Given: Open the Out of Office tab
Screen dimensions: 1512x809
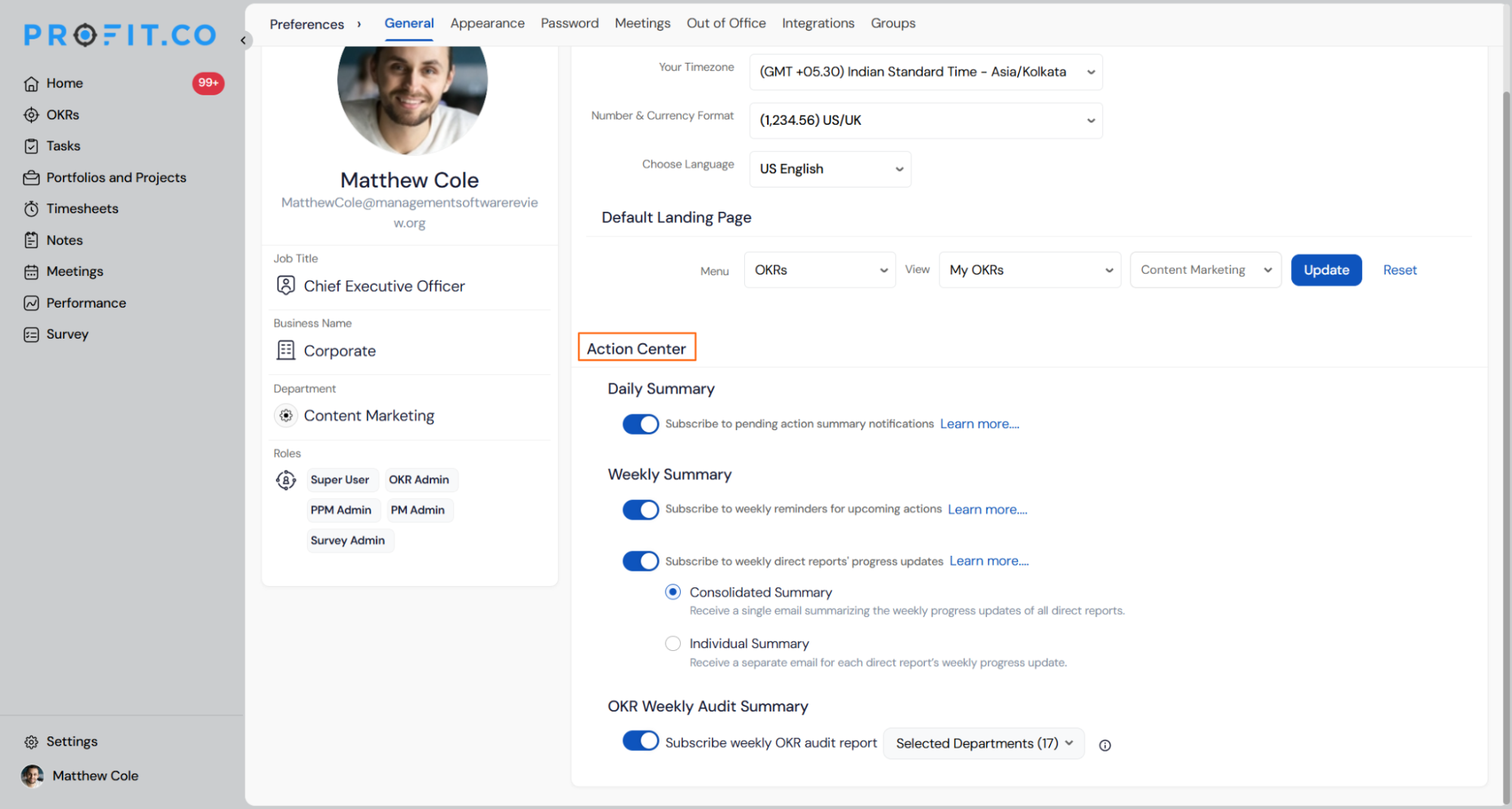Looking at the screenshot, I should (726, 23).
